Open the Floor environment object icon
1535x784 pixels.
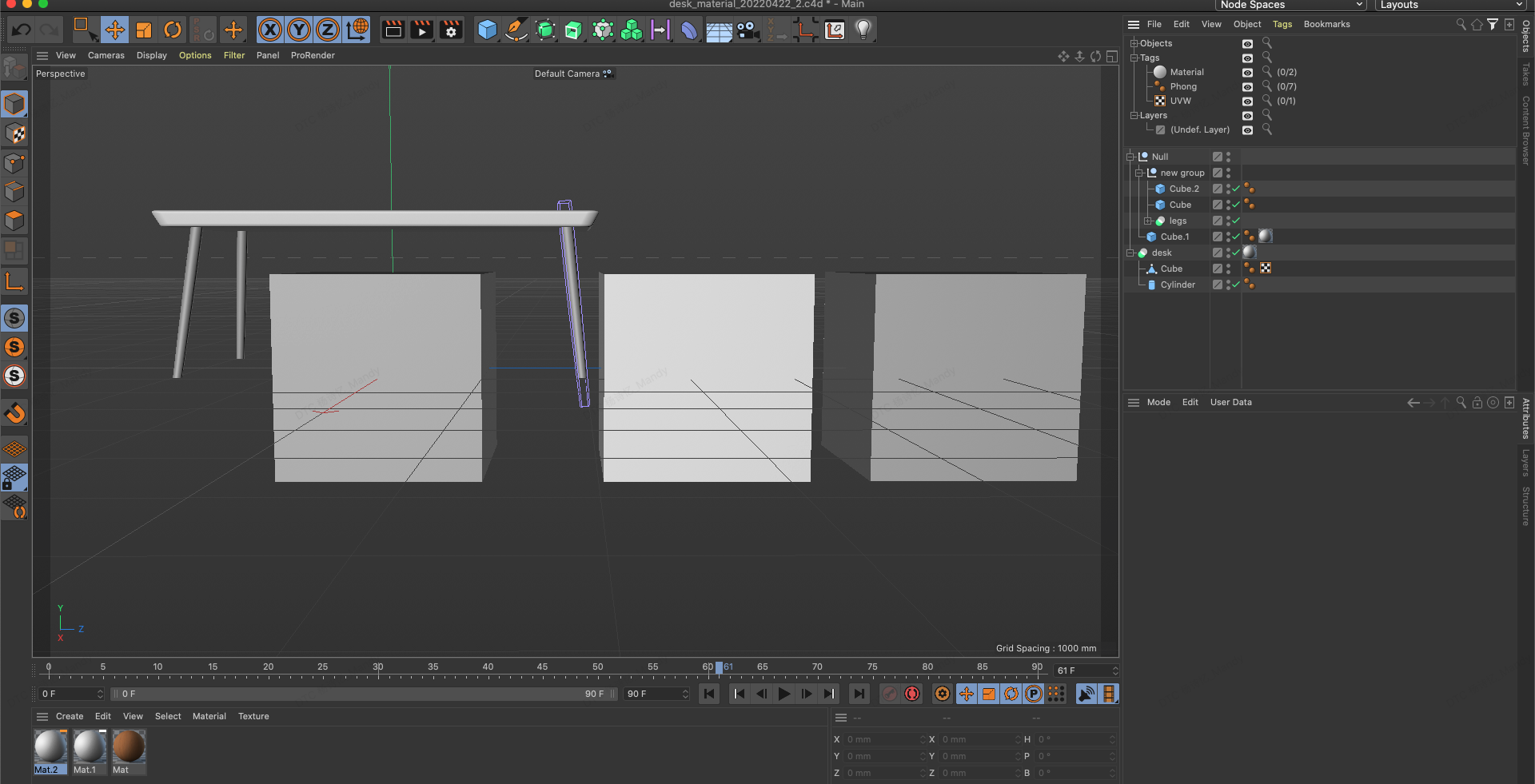(x=719, y=30)
